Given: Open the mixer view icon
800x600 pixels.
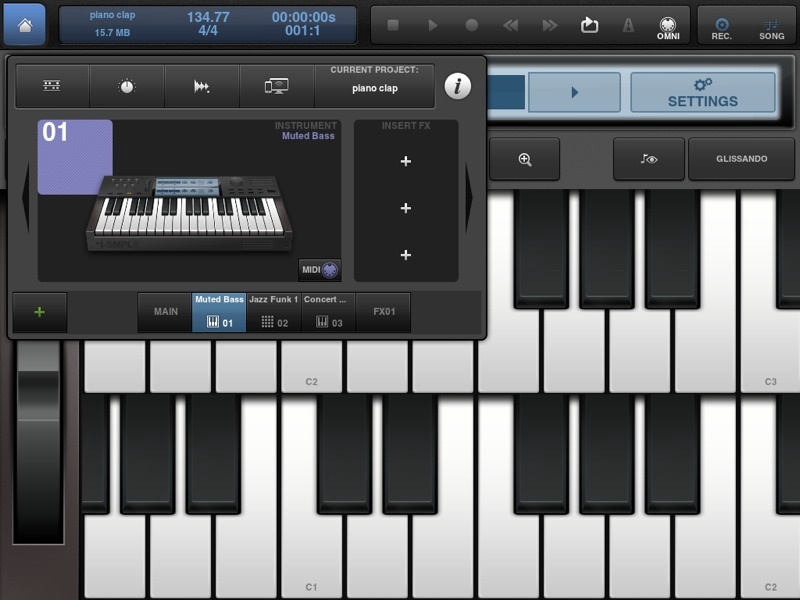Looking at the screenshot, I should pos(52,86).
